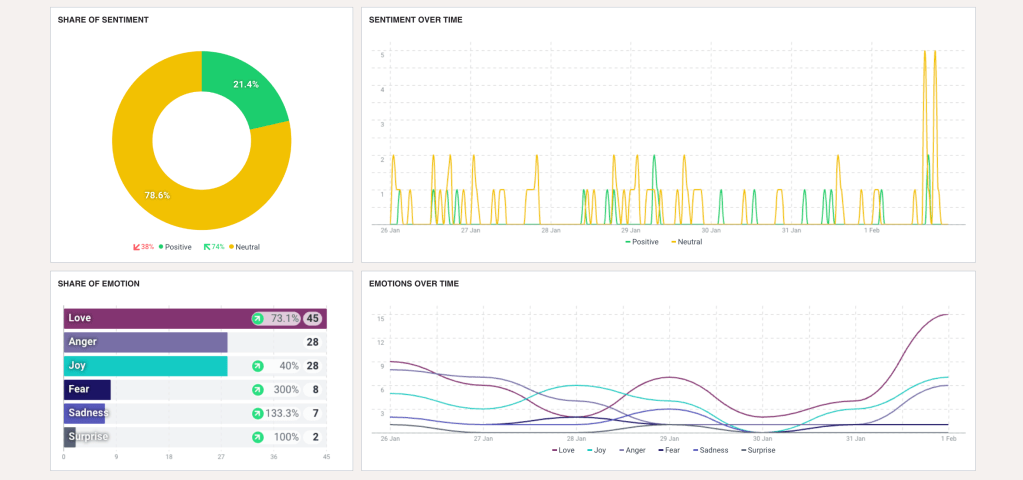Toggle Neutral in the donut chart legend
1023x480 pixels.
click(x=246, y=246)
